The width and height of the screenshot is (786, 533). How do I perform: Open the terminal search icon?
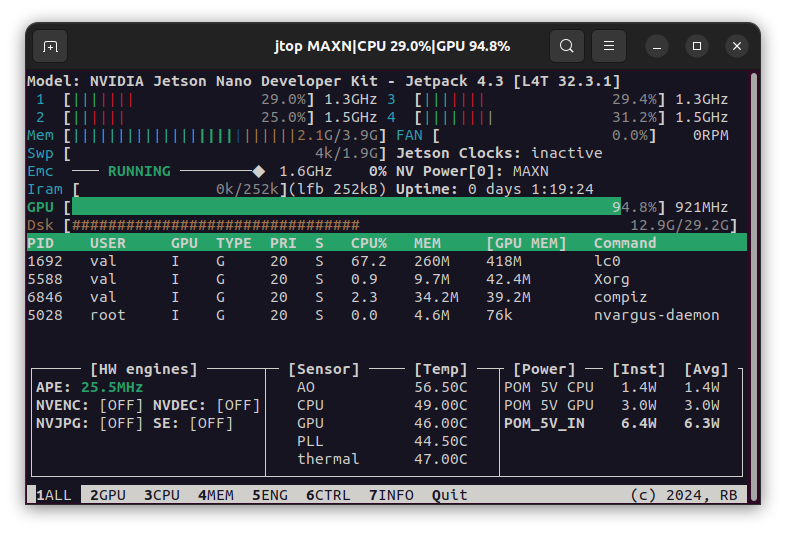click(567, 46)
